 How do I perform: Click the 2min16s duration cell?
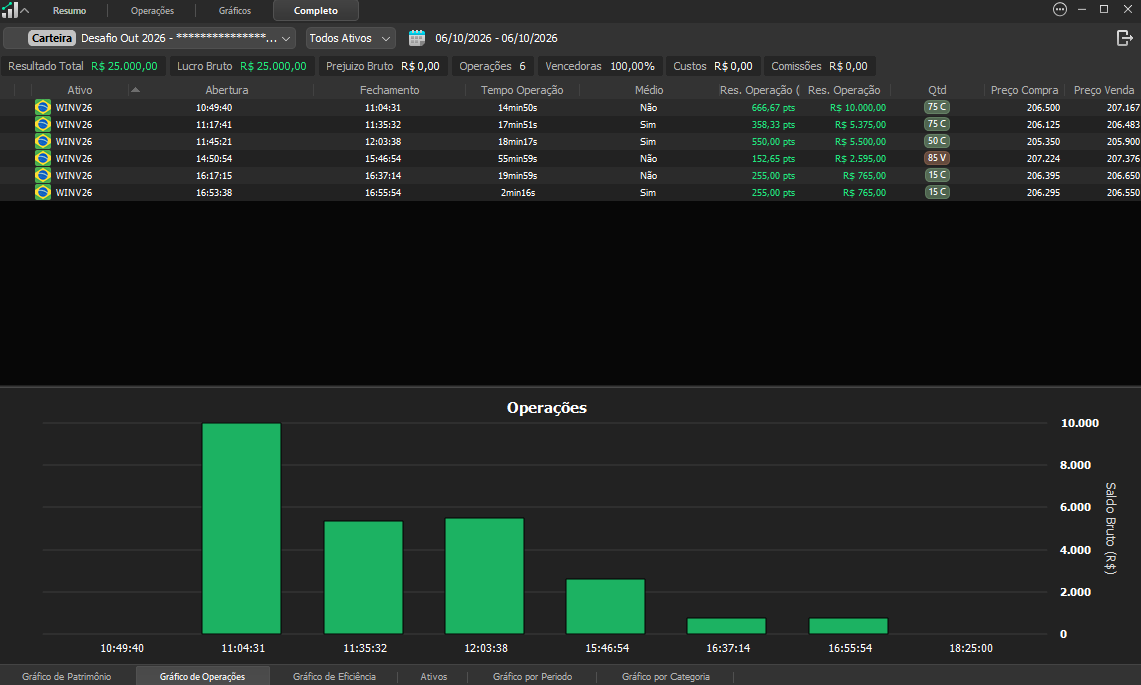point(517,193)
